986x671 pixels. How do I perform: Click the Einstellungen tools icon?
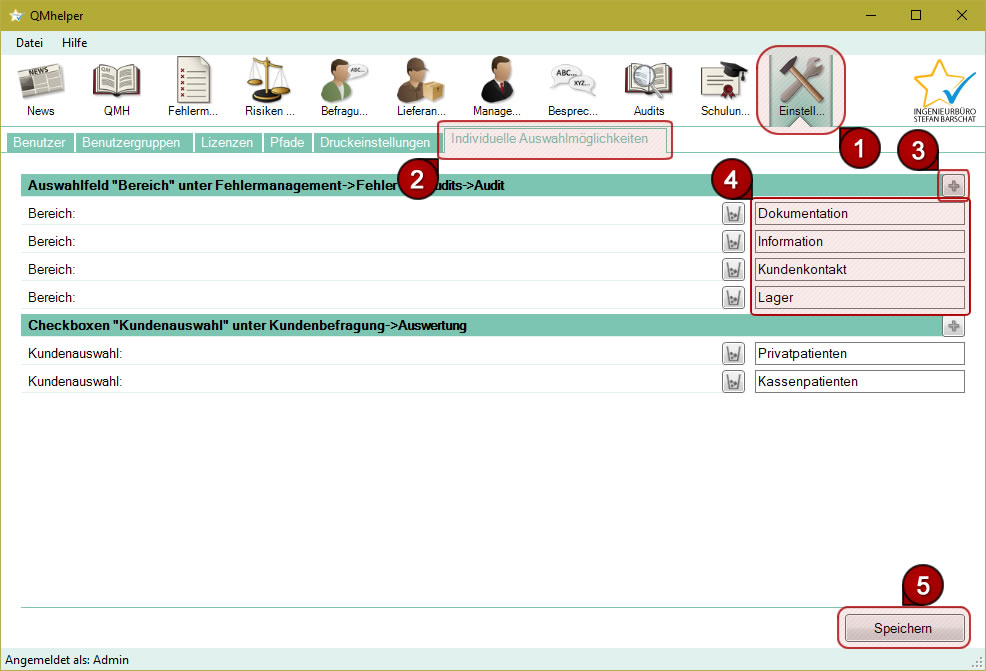801,87
